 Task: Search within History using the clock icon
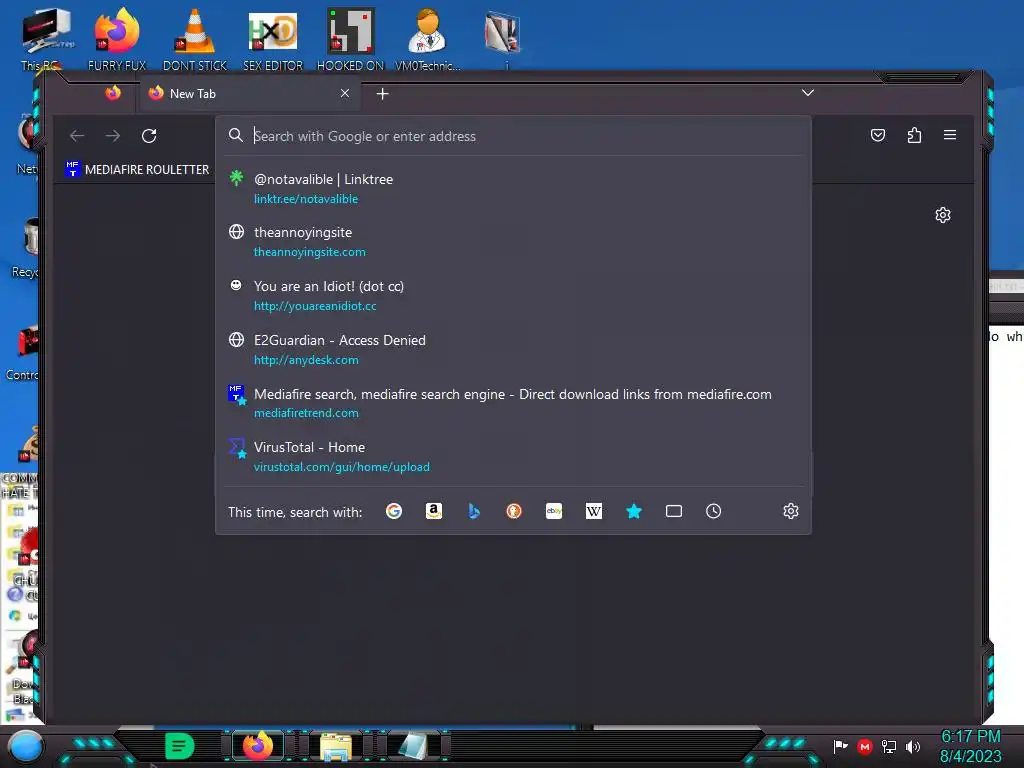click(713, 511)
